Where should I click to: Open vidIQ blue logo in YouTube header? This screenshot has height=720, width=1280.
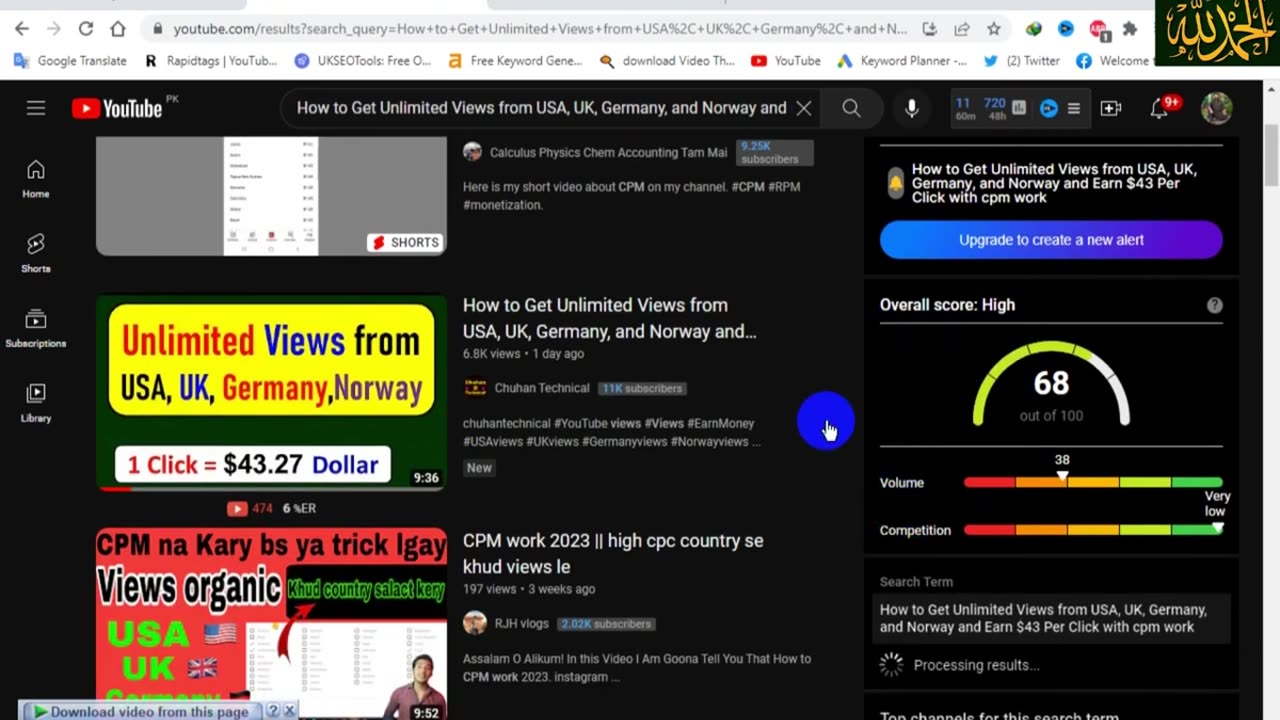pyautogui.click(x=1048, y=108)
